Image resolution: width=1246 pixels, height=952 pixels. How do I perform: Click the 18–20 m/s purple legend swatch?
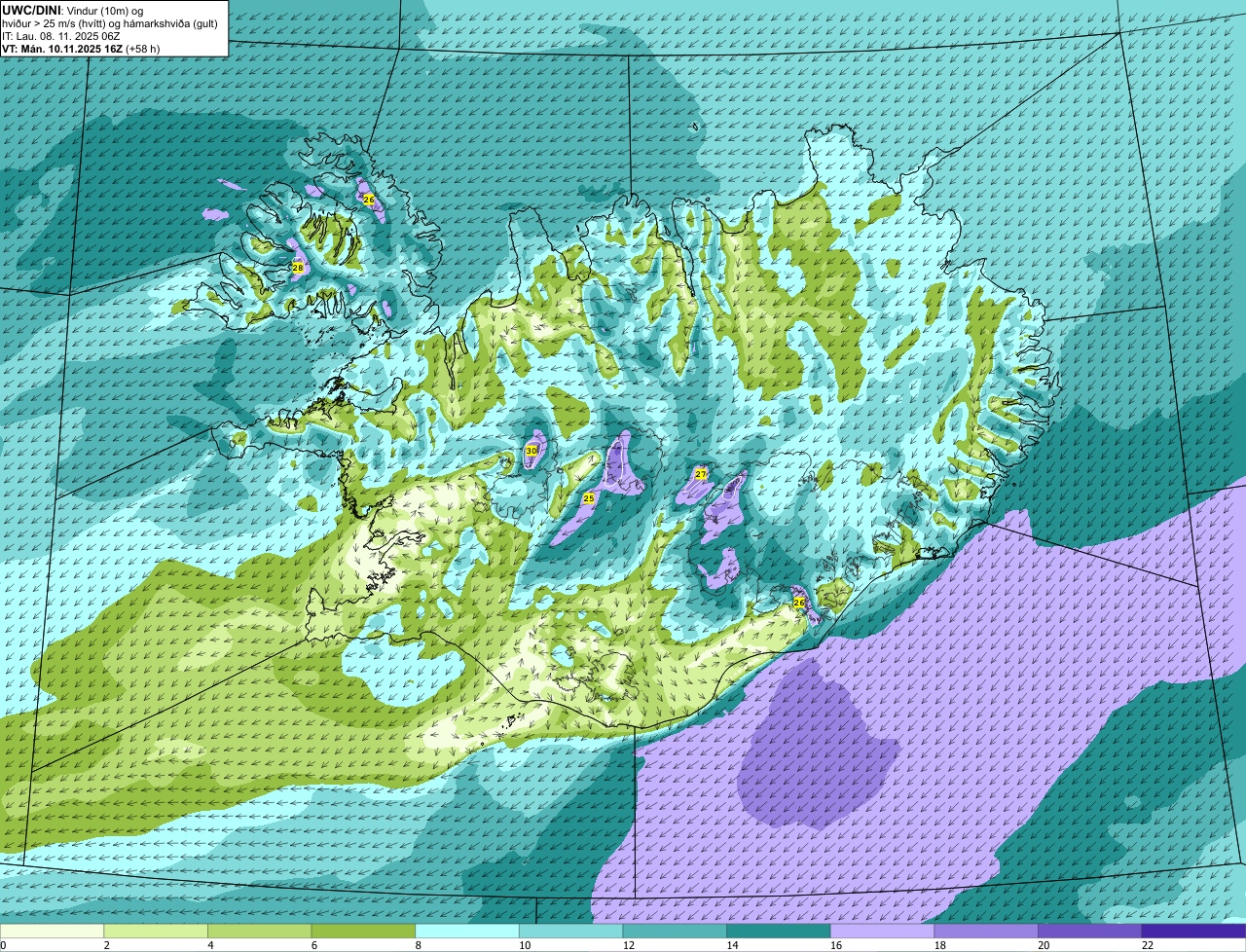click(x=986, y=931)
